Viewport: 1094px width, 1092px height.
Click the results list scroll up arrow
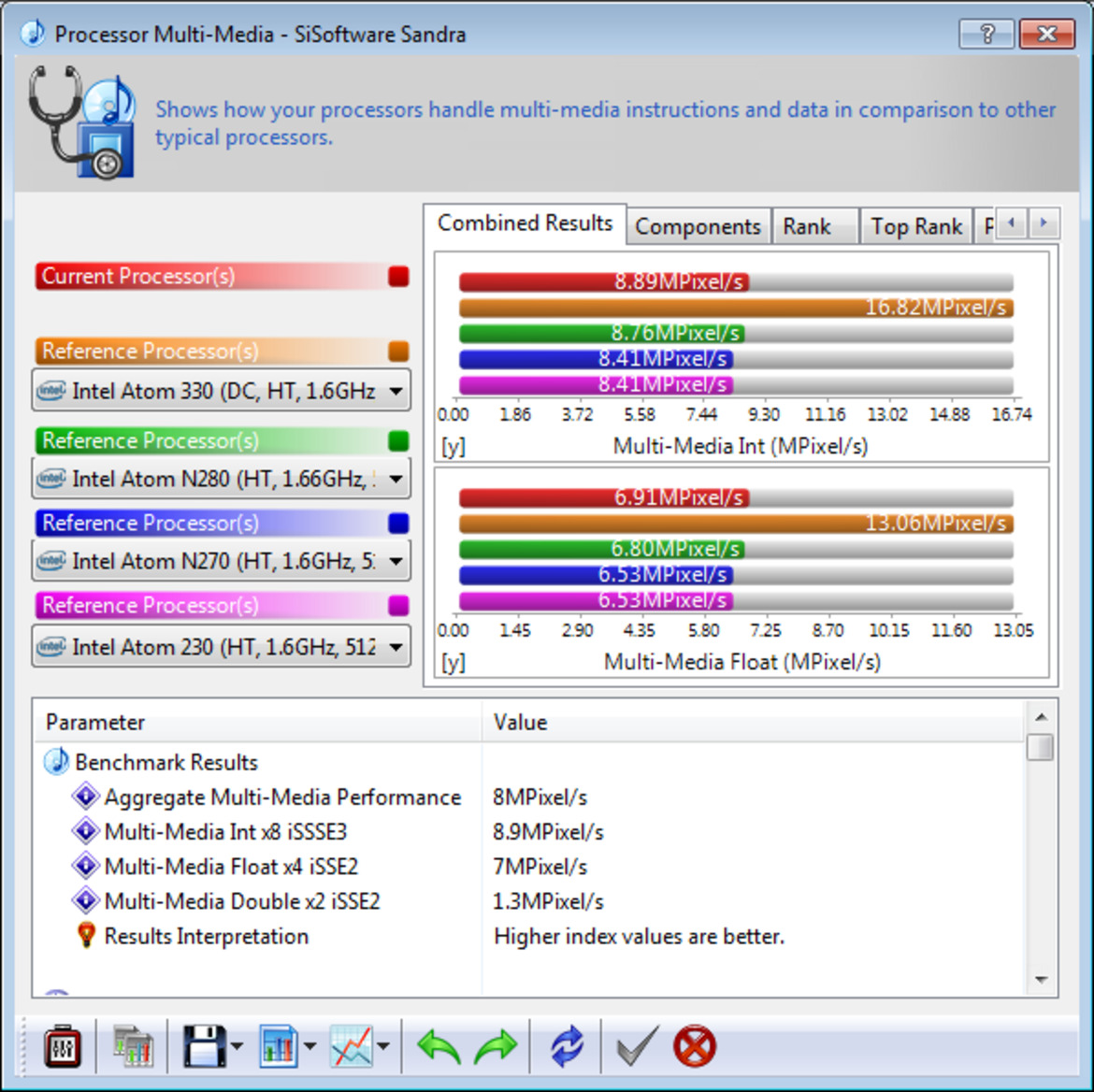[1041, 717]
